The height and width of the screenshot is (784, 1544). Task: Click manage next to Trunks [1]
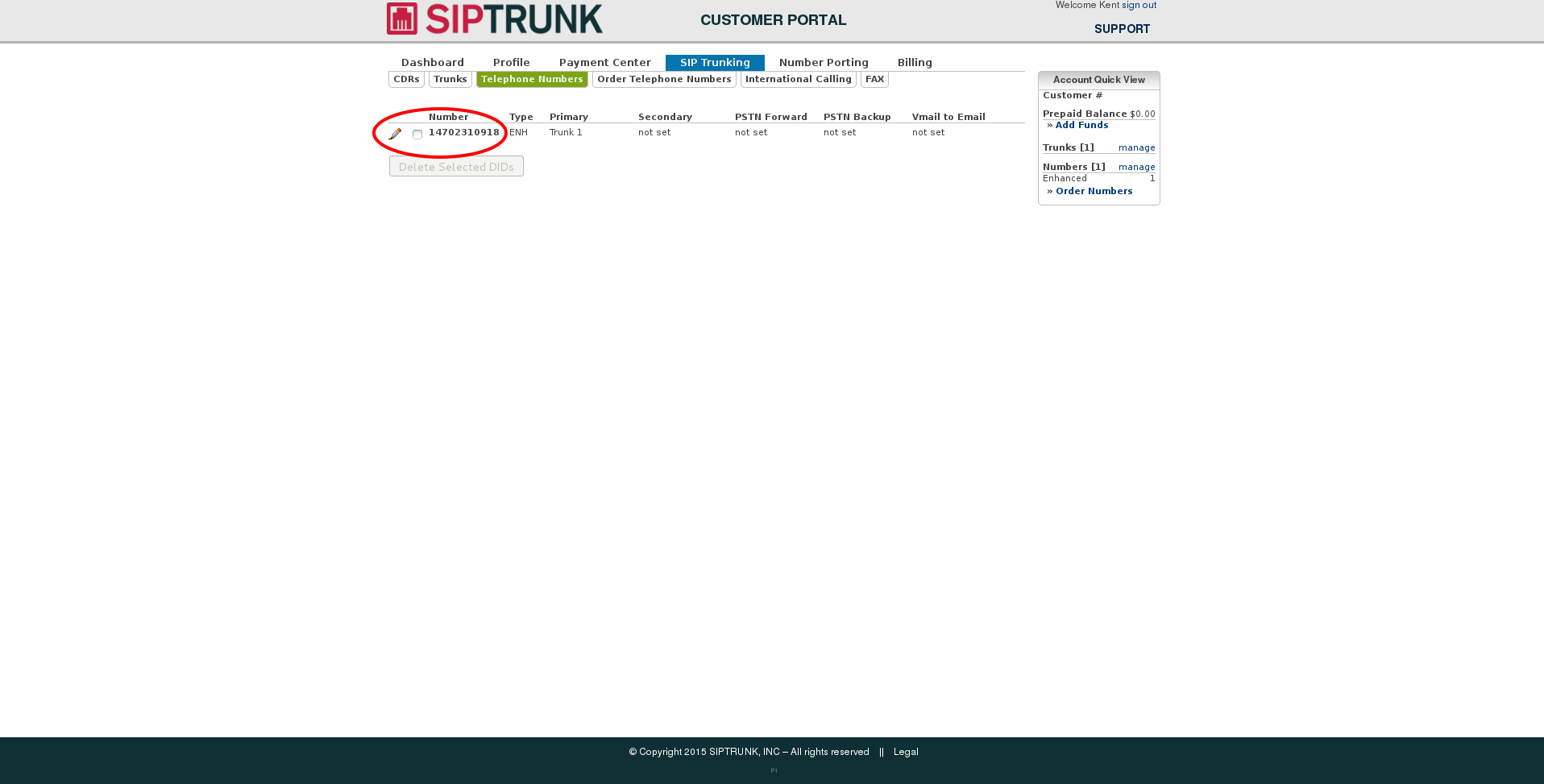1136,148
